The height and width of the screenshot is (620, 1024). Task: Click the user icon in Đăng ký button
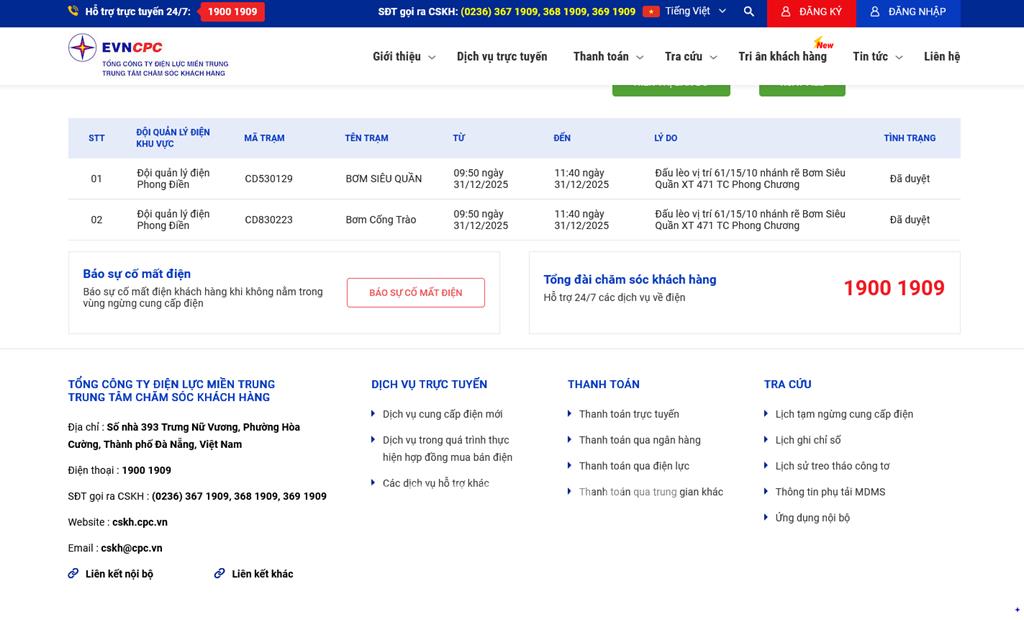[786, 12]
